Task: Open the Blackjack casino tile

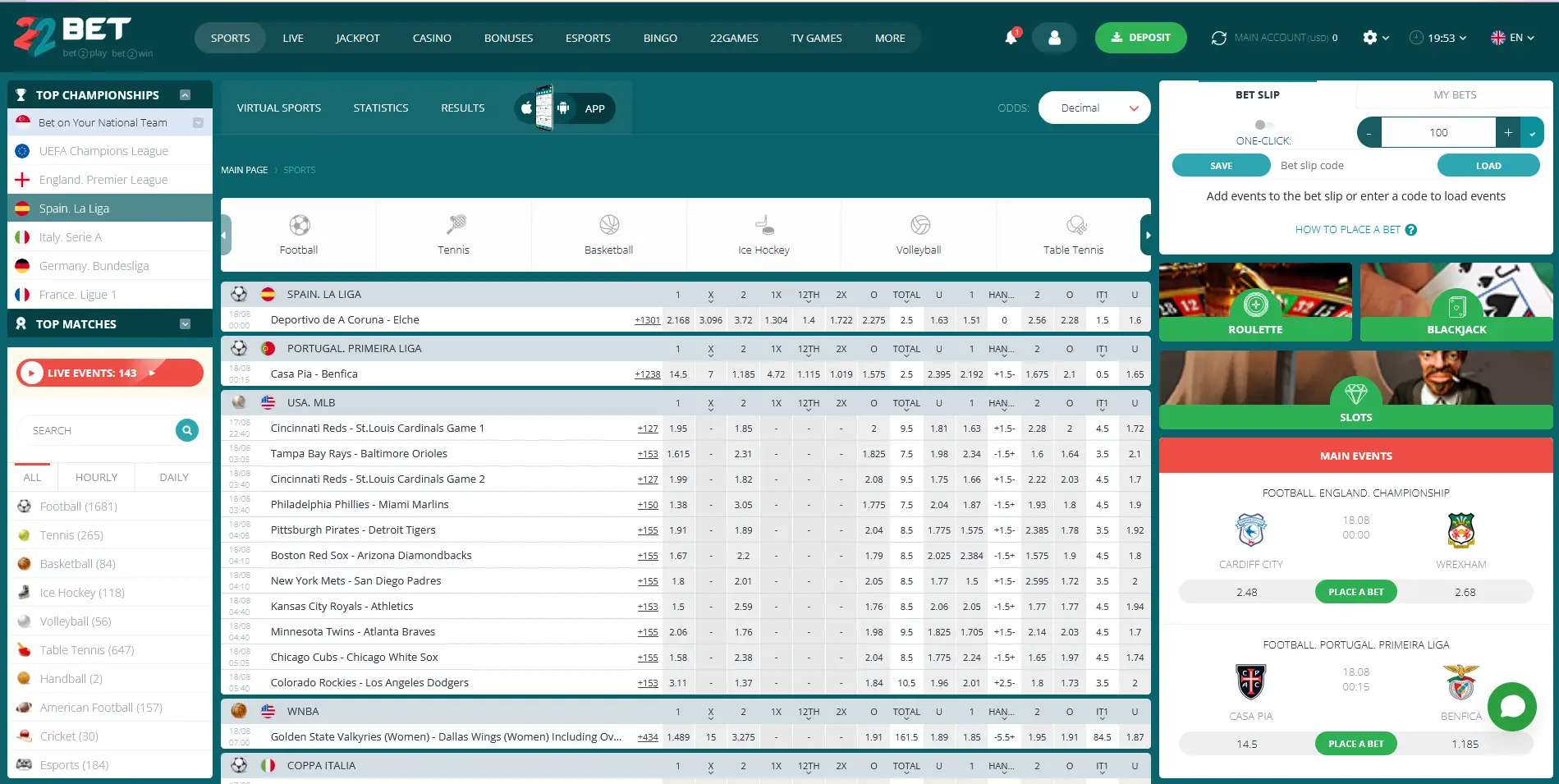Action: click(x=1456, y=302)
